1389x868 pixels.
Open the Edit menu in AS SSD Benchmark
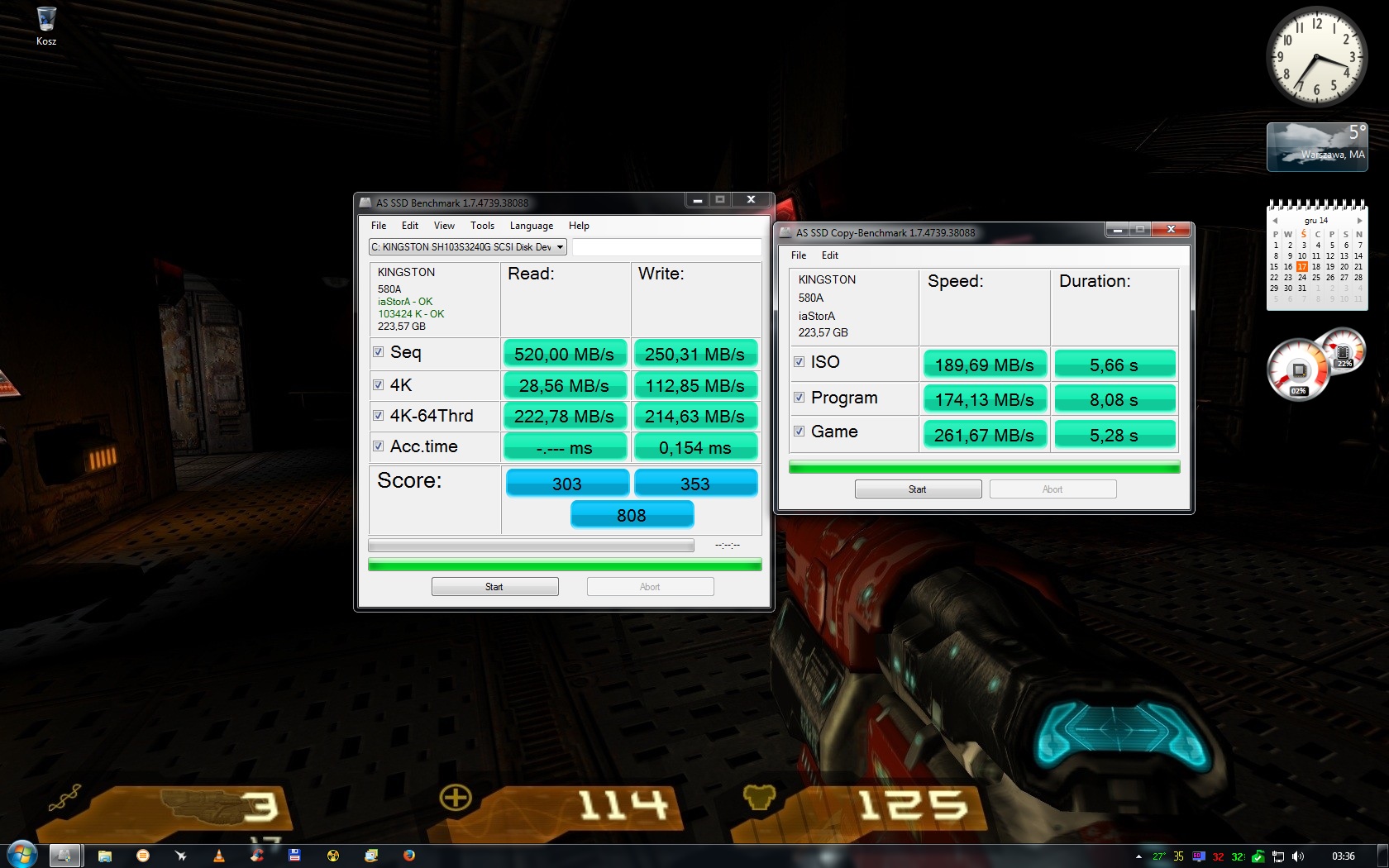click(410, 226)
